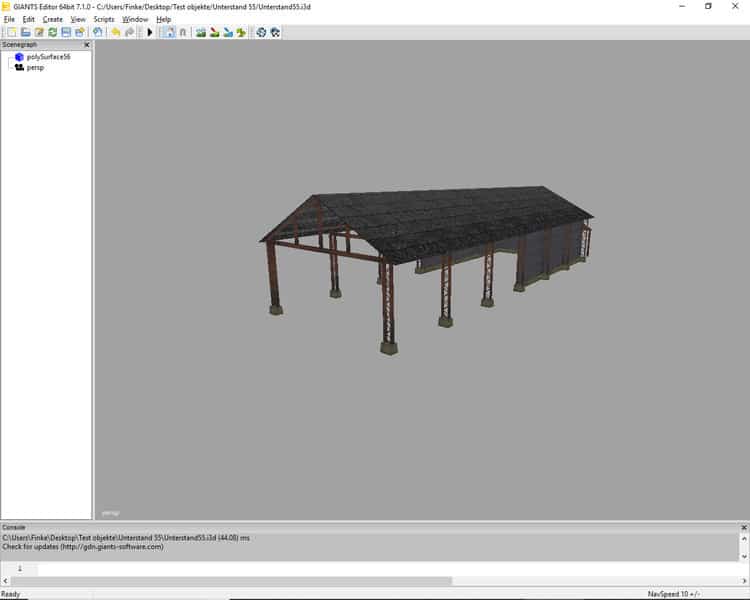
Task: Click the Undo arrow icon
Action: coord(116,32)
